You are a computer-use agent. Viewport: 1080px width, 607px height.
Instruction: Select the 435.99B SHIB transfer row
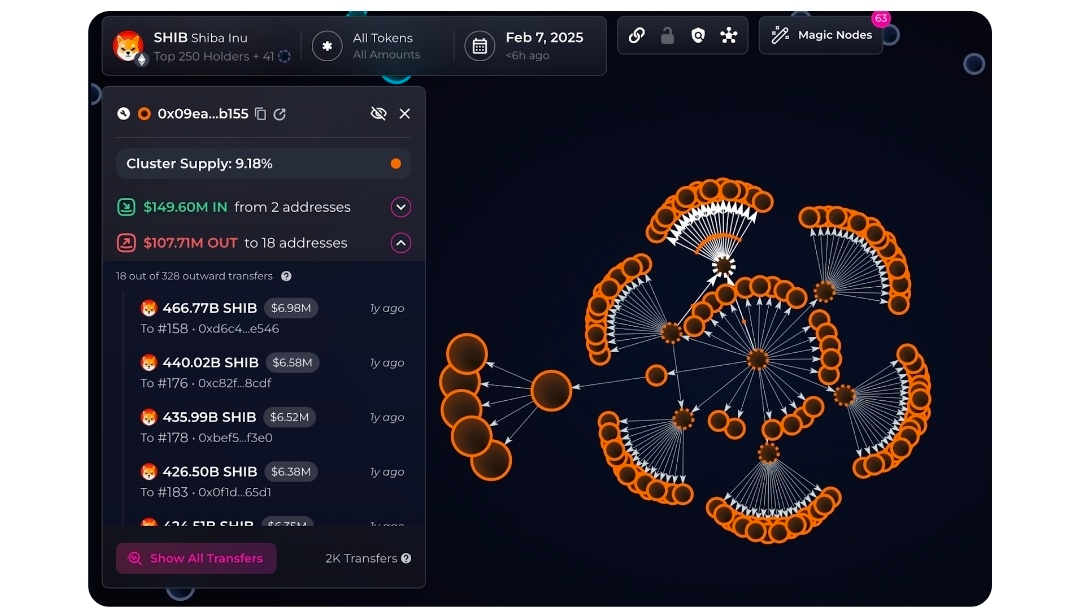[x=272, y=426]
